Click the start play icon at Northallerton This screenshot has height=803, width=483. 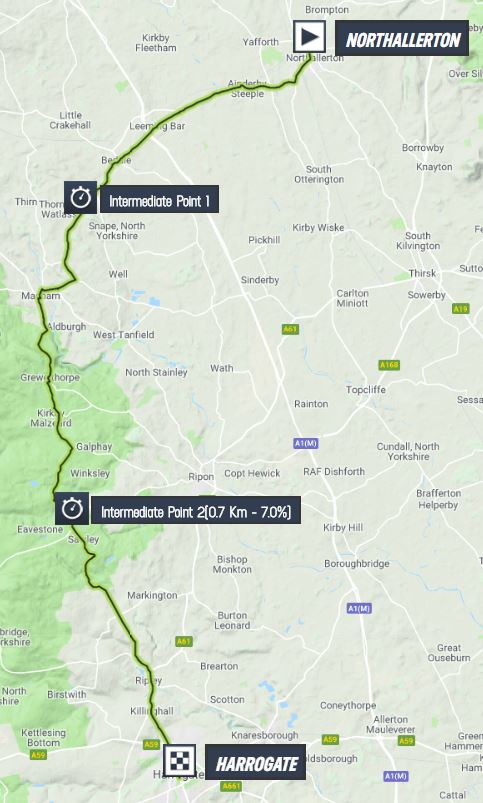[x=309, y=37]
